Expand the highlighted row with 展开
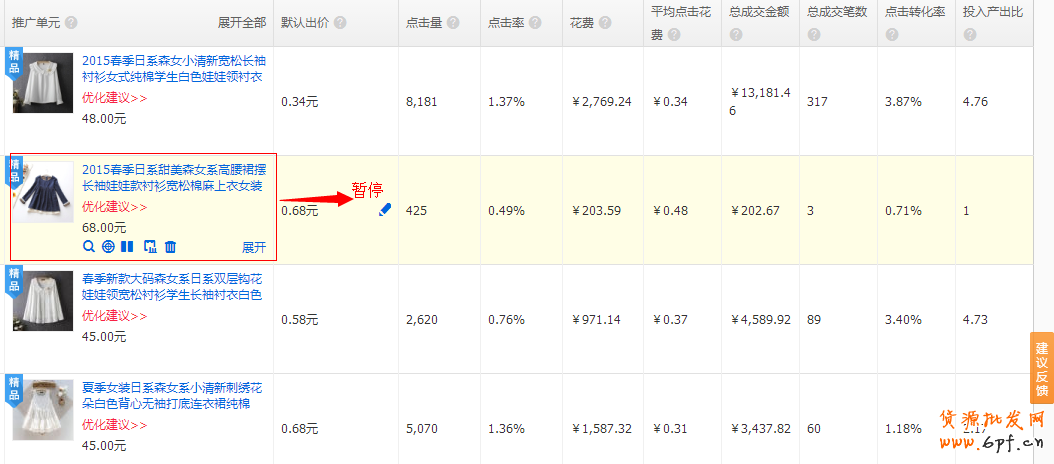 point(254,247)
